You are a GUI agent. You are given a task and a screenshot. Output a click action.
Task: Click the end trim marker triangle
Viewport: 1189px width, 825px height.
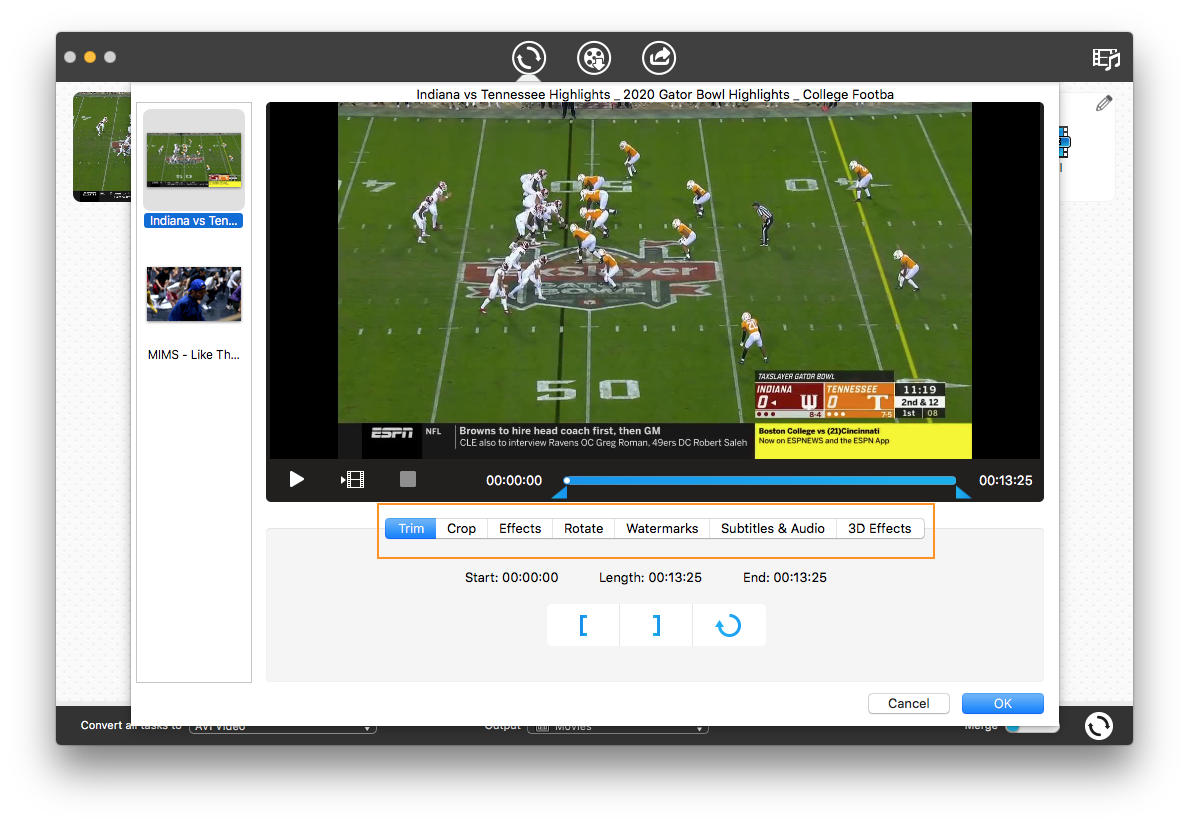963,493
